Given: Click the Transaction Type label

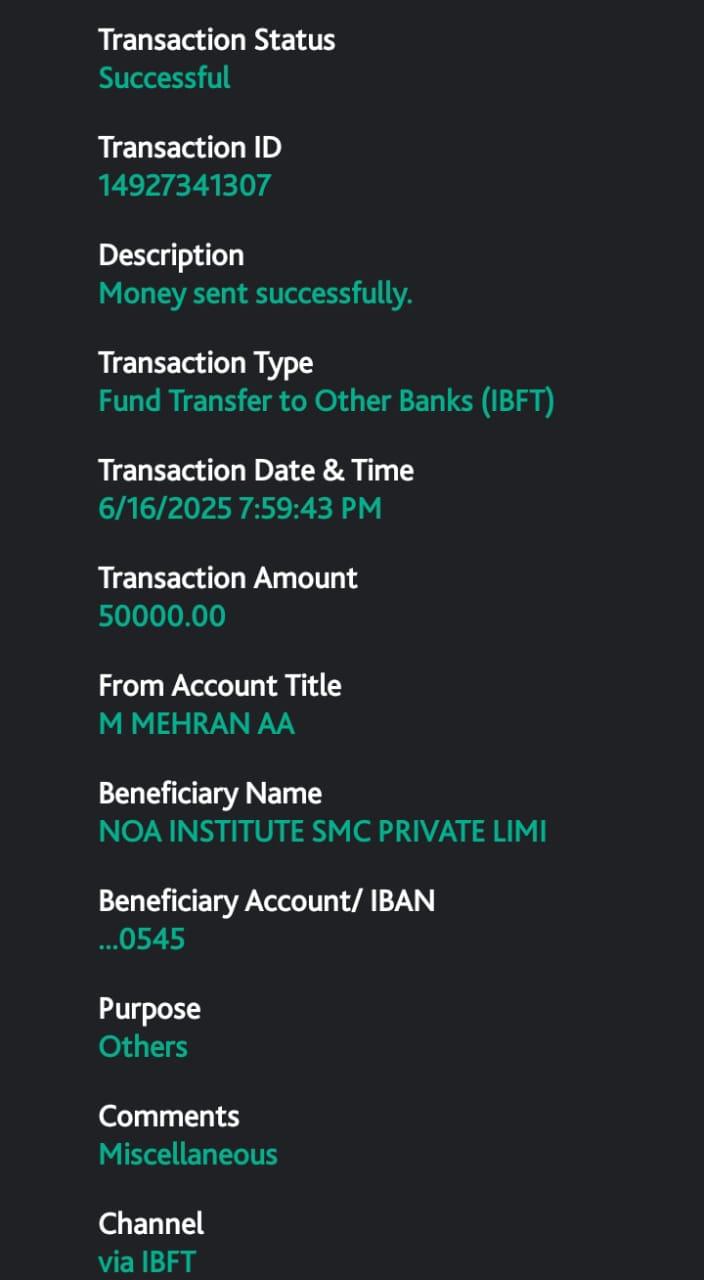Looking at the screenshot, I should click(x=205, y=363).
